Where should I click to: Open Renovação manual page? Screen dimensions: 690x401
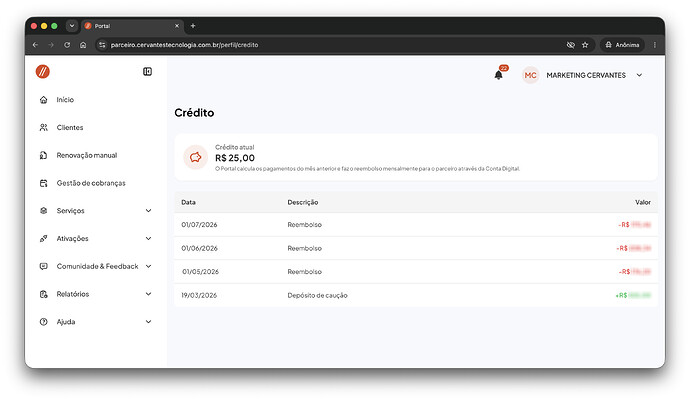click(x=87, y=155)
